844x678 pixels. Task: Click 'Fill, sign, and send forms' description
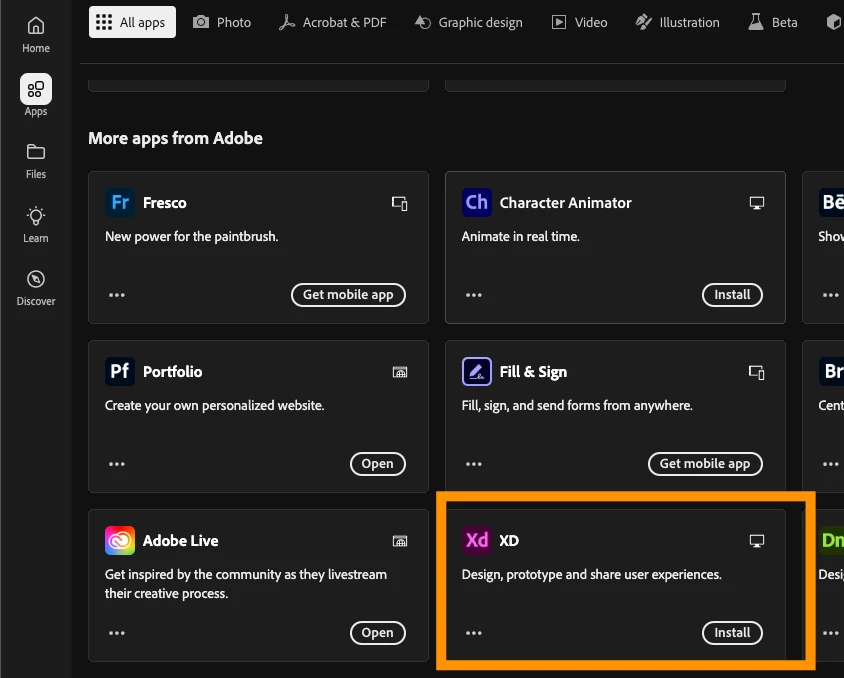(x=577, y=406)
